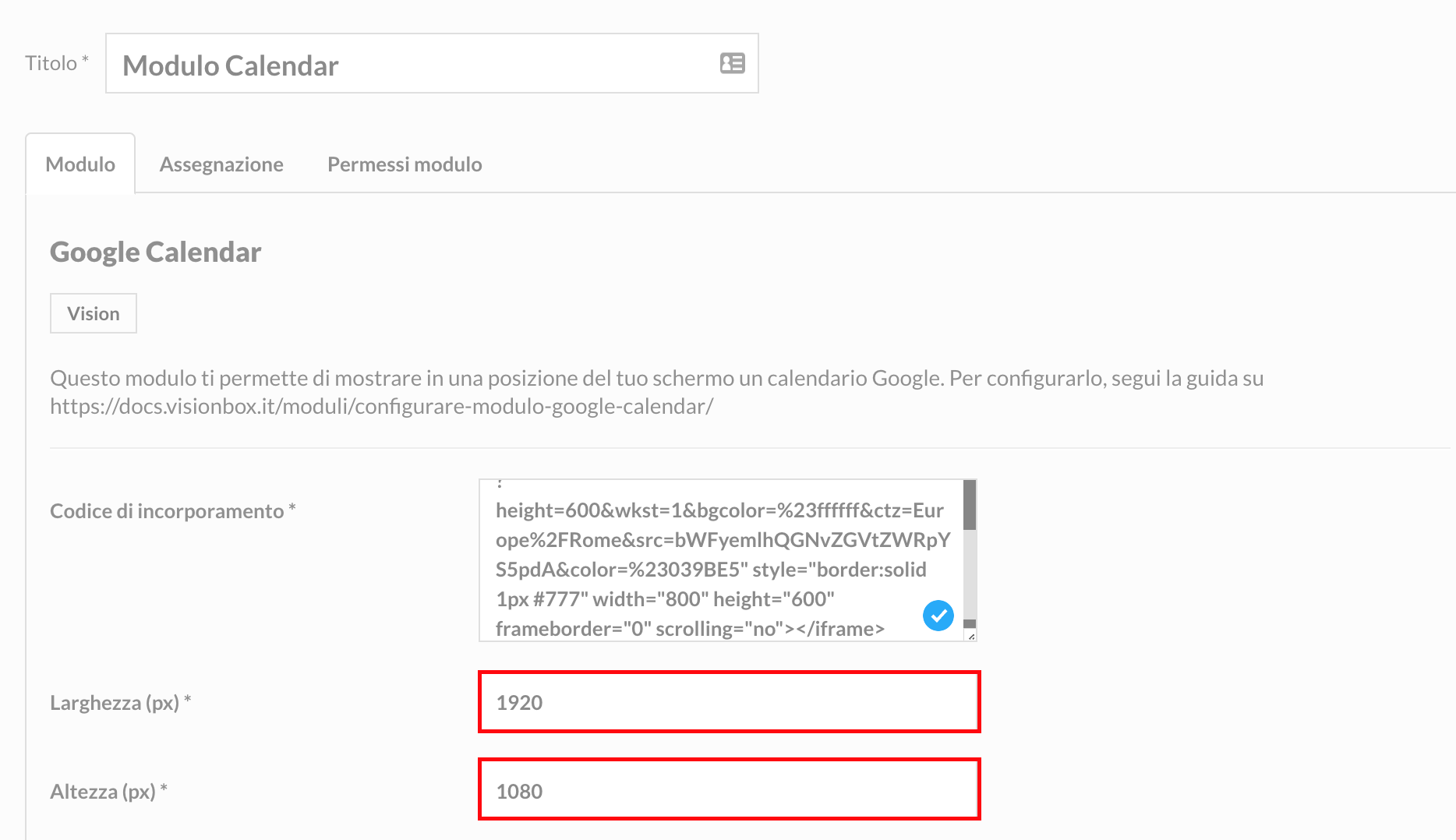The height and width of the screenshot is (840, 1456).
Task: Click the Codice di incorporamento label
Action: click(x=172, y=511)
